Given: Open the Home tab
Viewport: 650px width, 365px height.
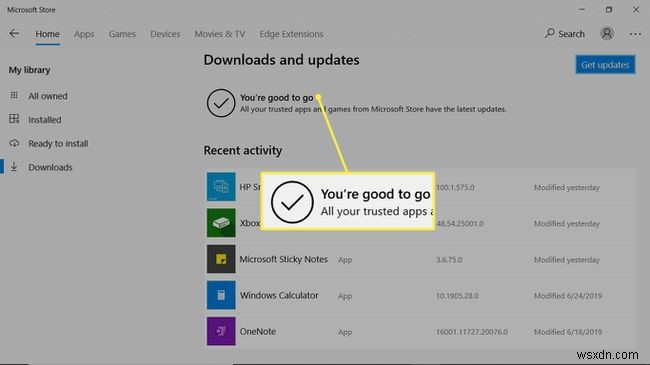Looking at the screenshot, I should 47,34.
